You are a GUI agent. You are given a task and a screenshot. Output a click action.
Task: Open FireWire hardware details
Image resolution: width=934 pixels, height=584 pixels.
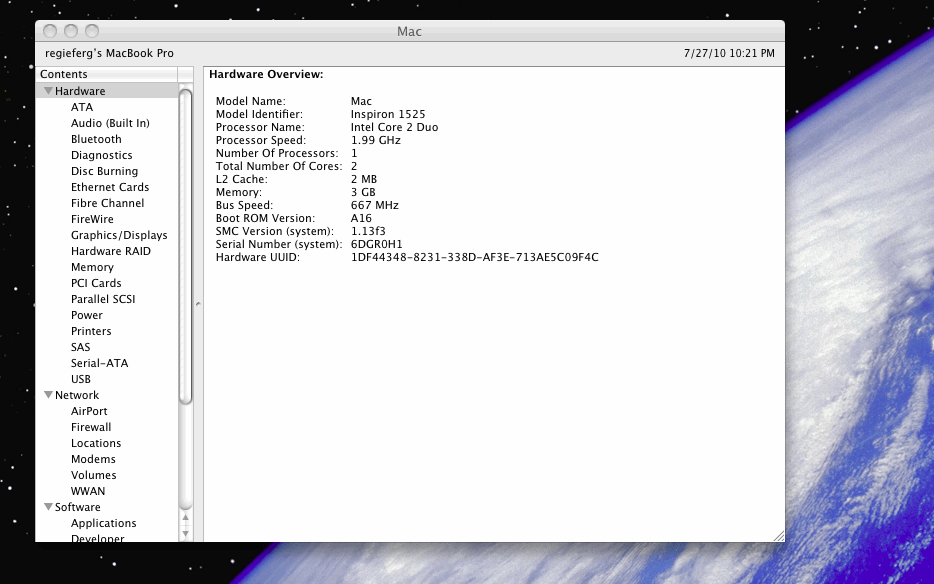click(x=92, y=219)
